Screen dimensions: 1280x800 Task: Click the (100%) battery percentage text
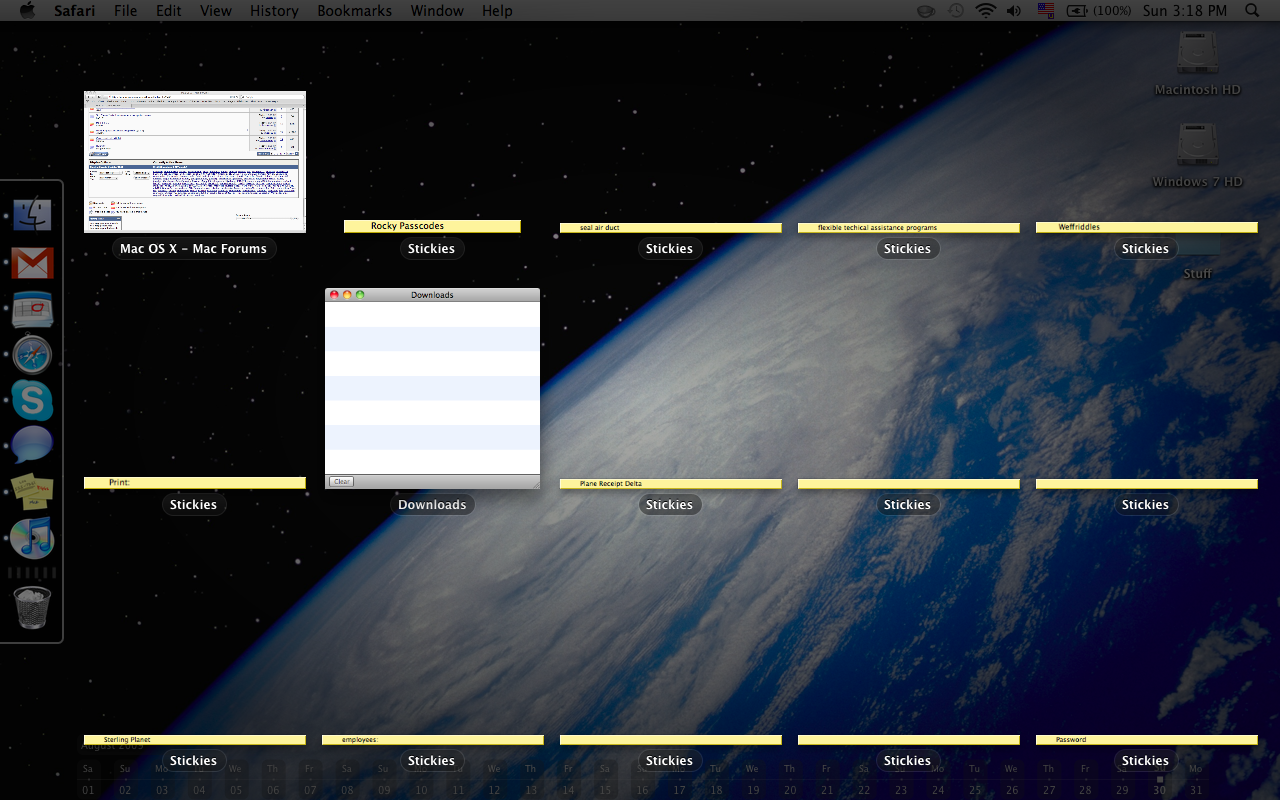[x=1112, y=11]
